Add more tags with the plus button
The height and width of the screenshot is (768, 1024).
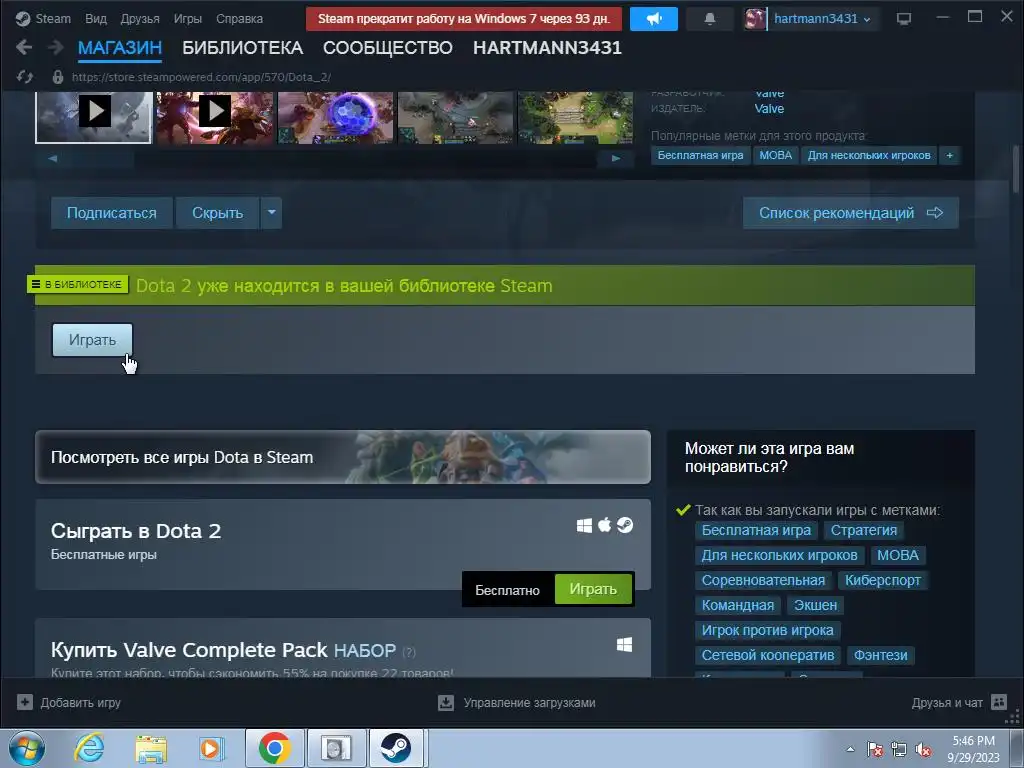pos(950,155)
